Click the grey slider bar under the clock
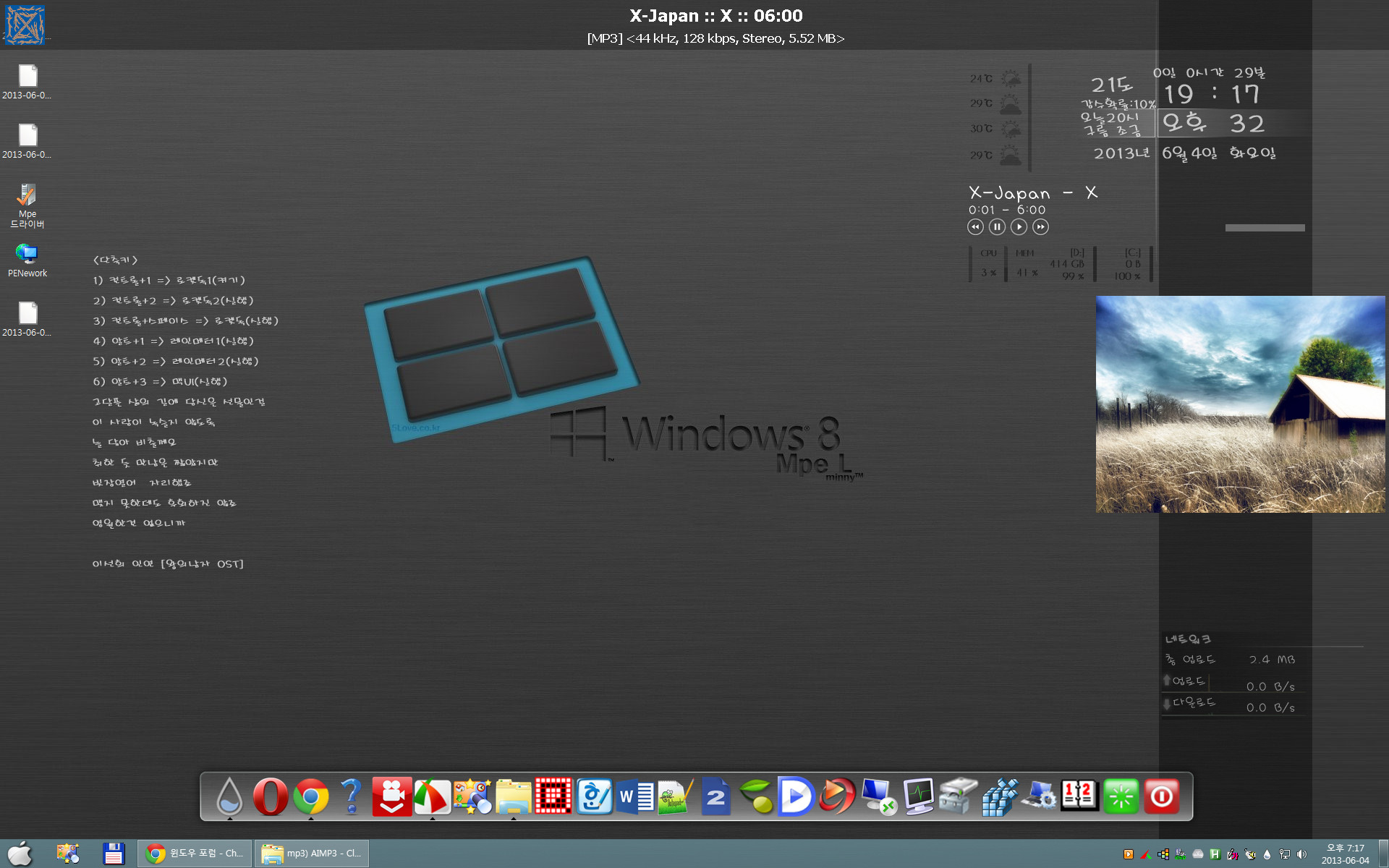The height and width of the screenshot is (868, 1389). (x=1265, y=228)
